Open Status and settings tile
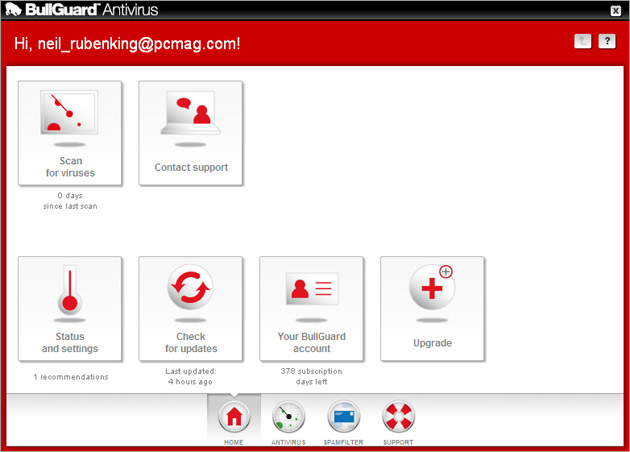Image resolution: width=630 pixels, height=452 pixels. (x=70, y=309)
